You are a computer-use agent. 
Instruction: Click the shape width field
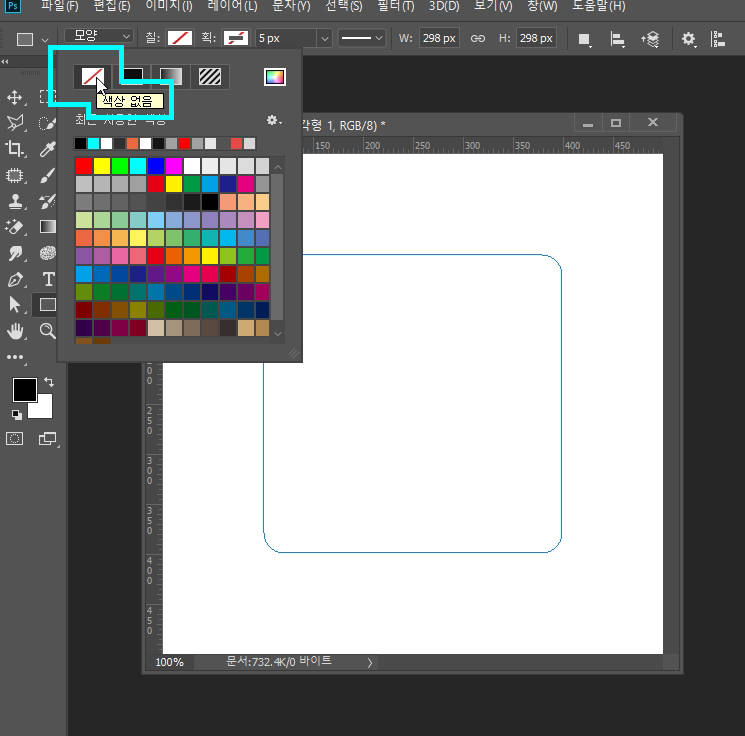point(439,38)
